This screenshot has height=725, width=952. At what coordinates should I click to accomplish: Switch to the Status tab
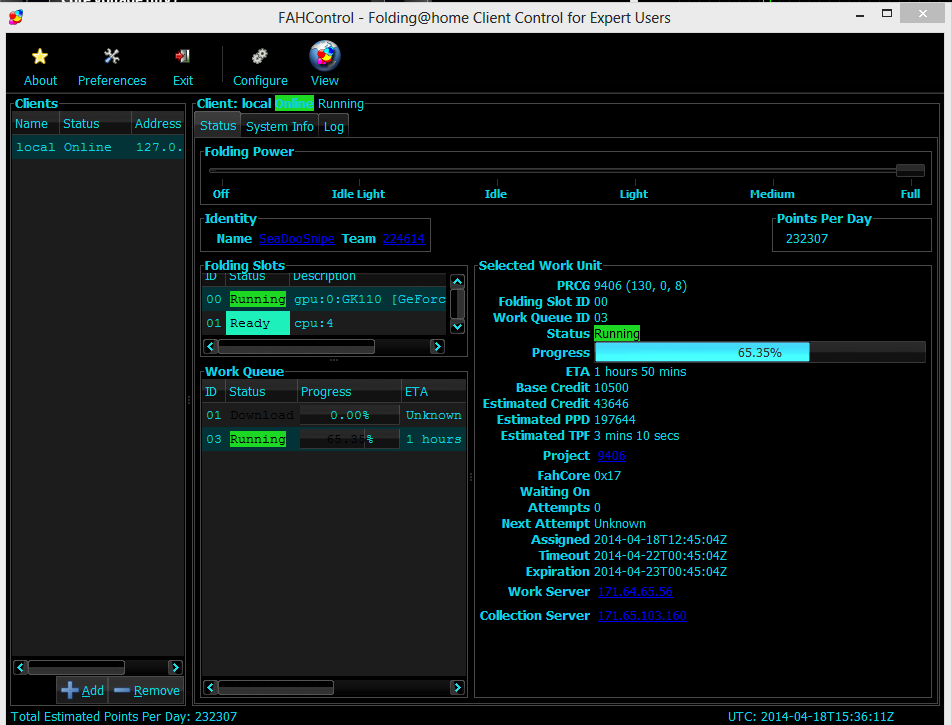tap(218, 126)
